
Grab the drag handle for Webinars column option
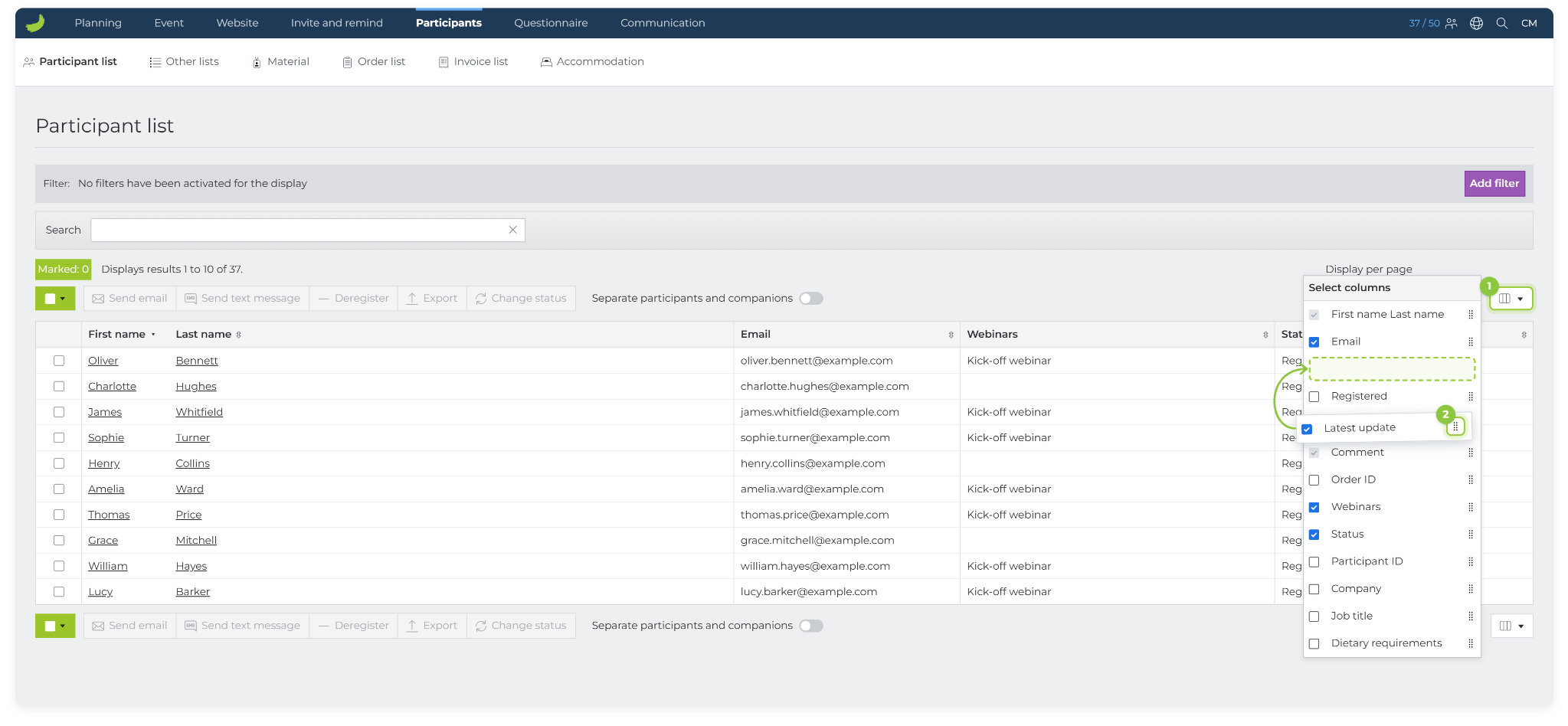coord(1470,507)
